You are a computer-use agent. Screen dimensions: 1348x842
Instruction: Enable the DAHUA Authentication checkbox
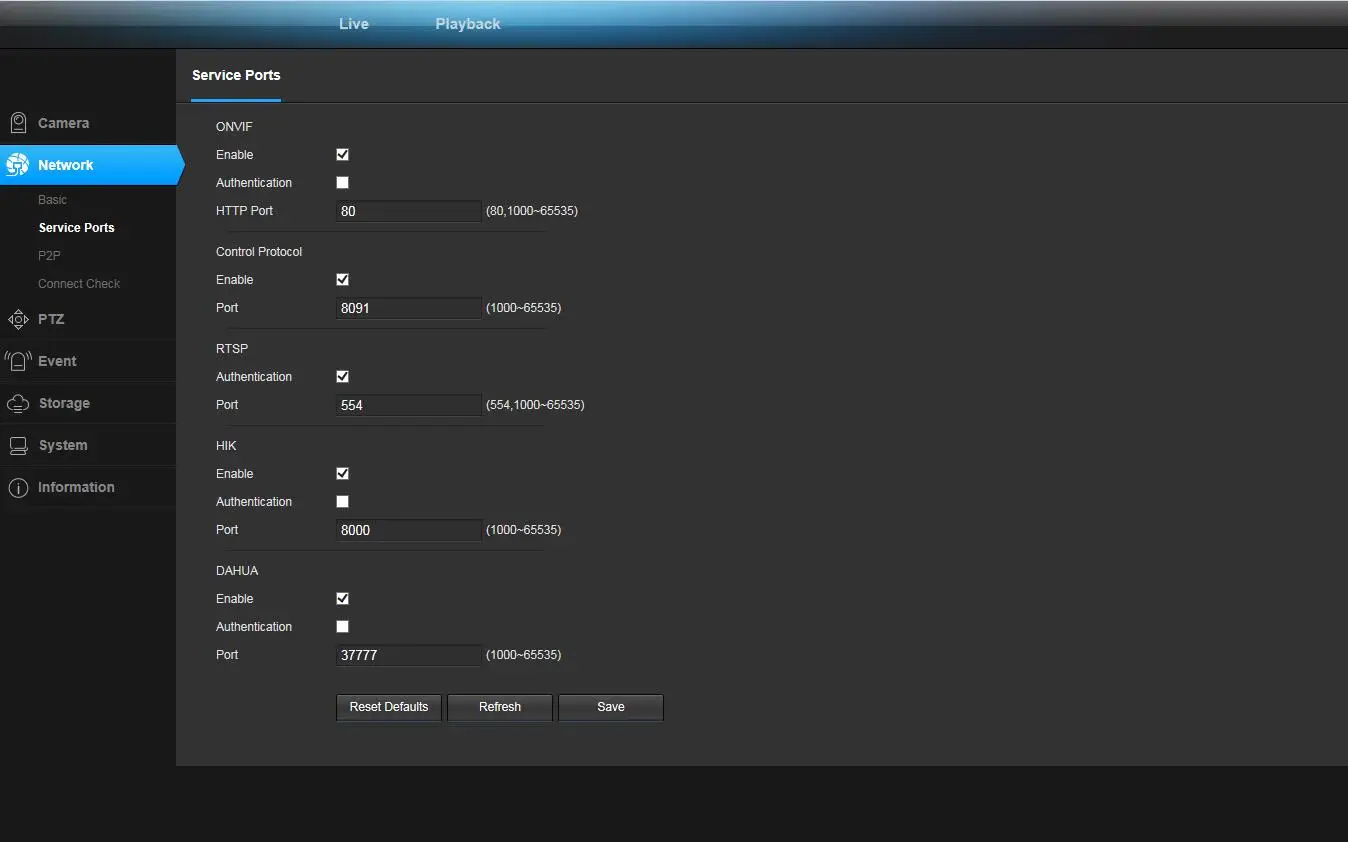342,627
